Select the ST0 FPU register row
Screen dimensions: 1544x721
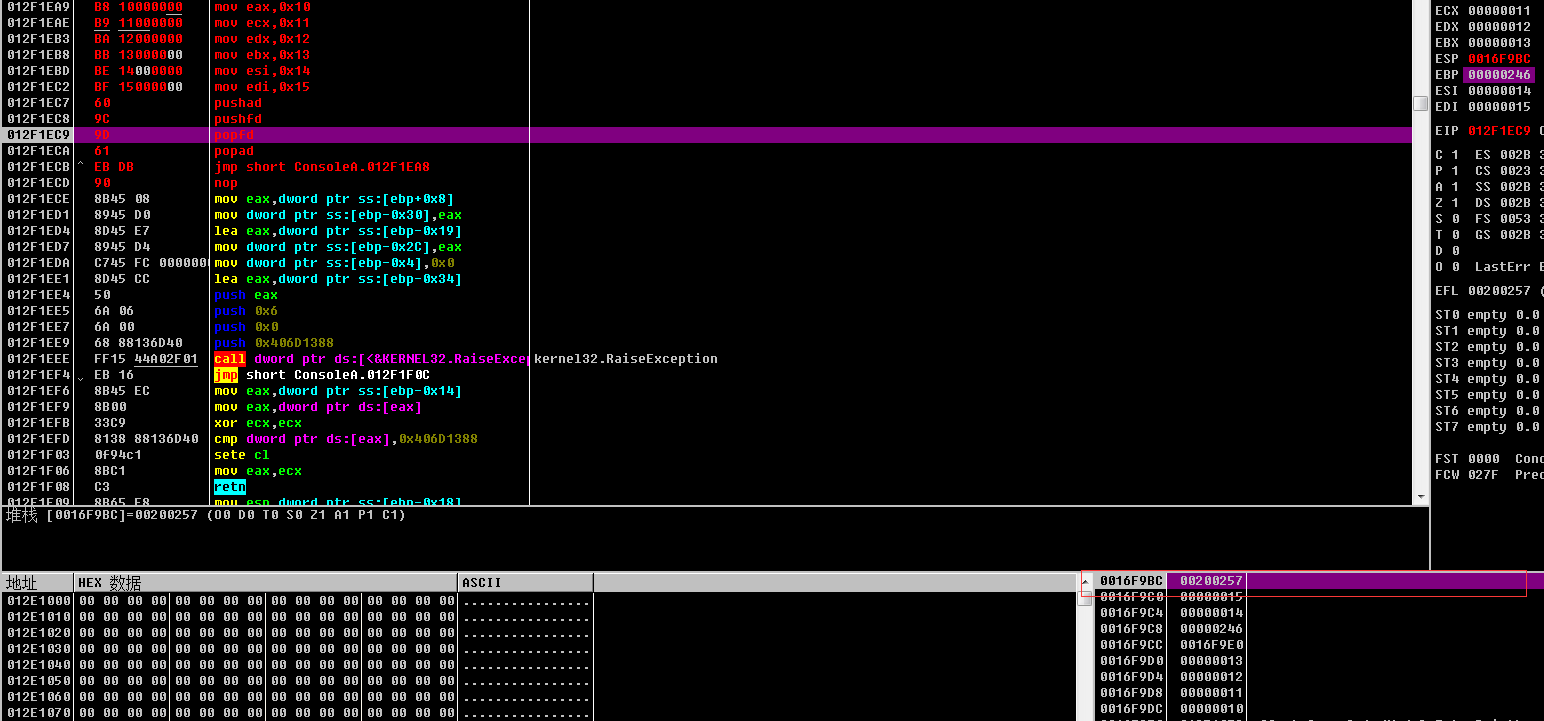(x=1488, y=315)
